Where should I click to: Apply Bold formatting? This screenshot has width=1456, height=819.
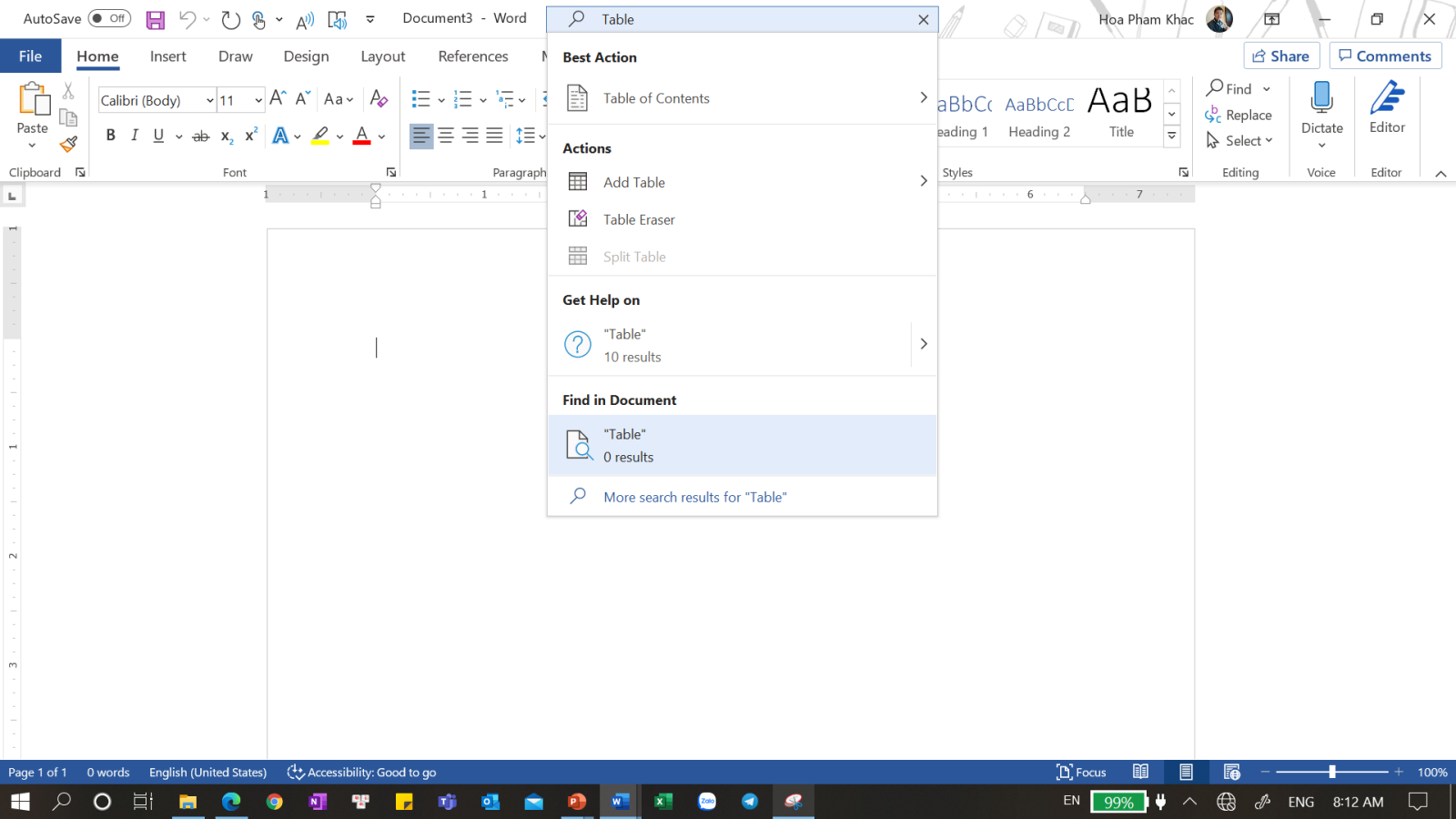pos(111,136)
